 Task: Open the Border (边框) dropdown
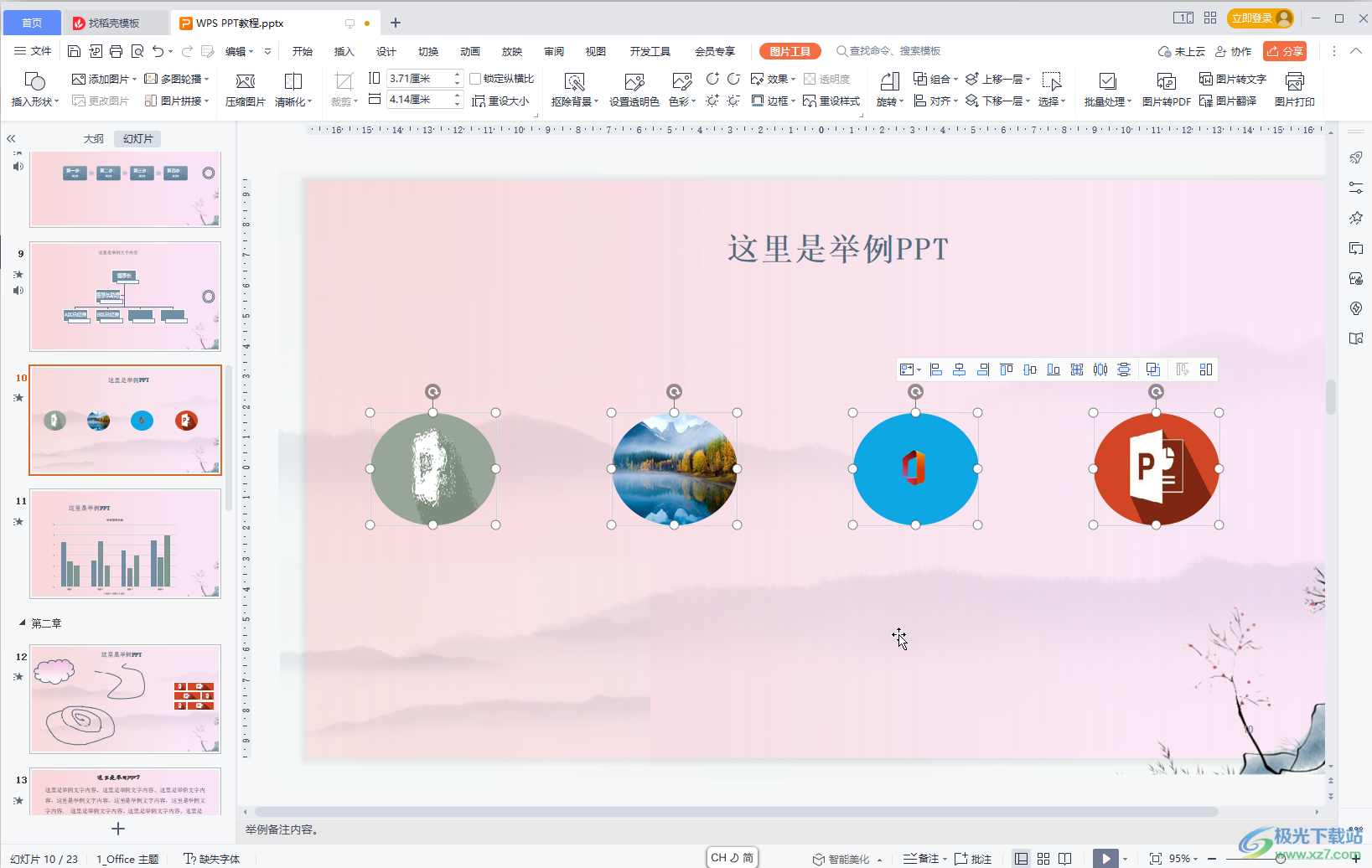[773, 101]
